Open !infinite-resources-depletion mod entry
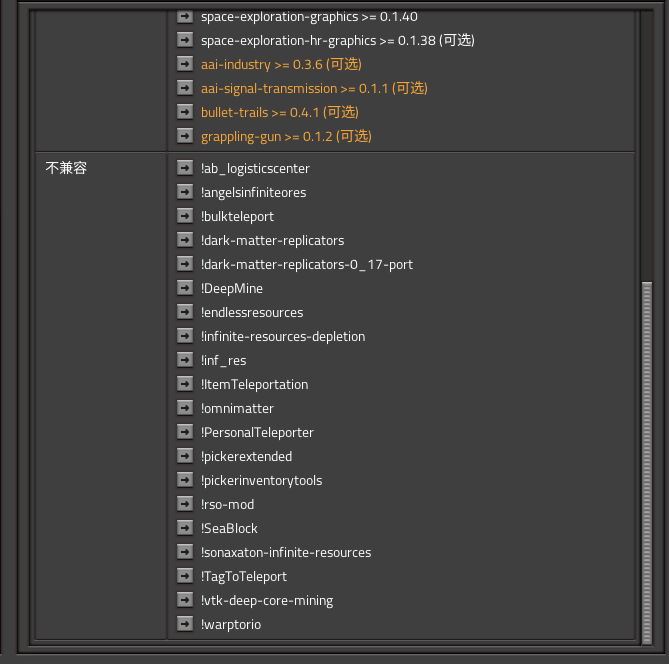Image resolution: width=669 pixels, height=664 pixels. point(283,336)
